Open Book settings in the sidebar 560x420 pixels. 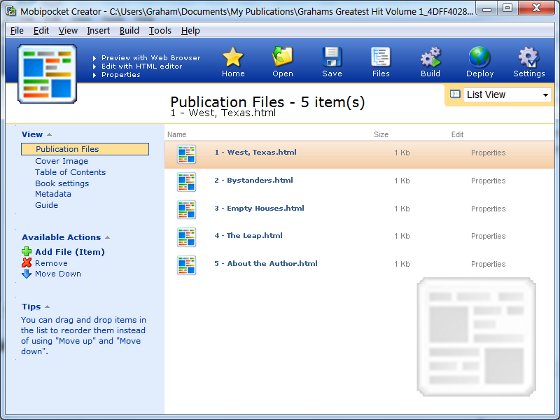(x=62, y=183)
